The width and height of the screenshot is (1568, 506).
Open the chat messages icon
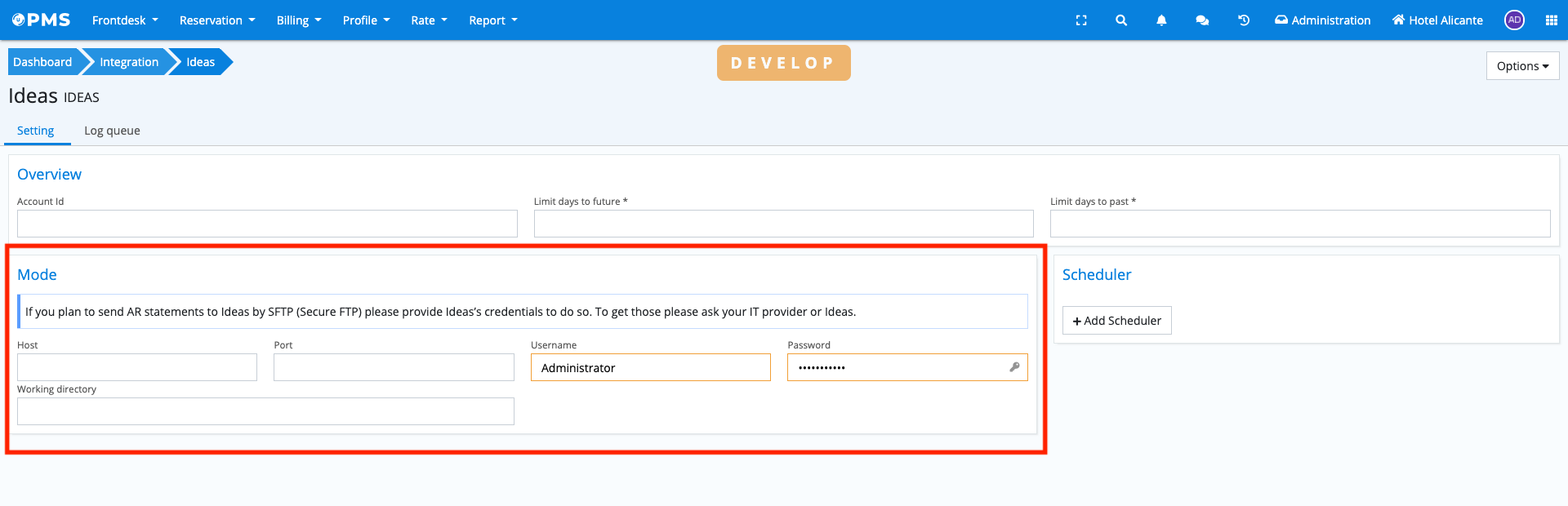tap(1202, 20)
